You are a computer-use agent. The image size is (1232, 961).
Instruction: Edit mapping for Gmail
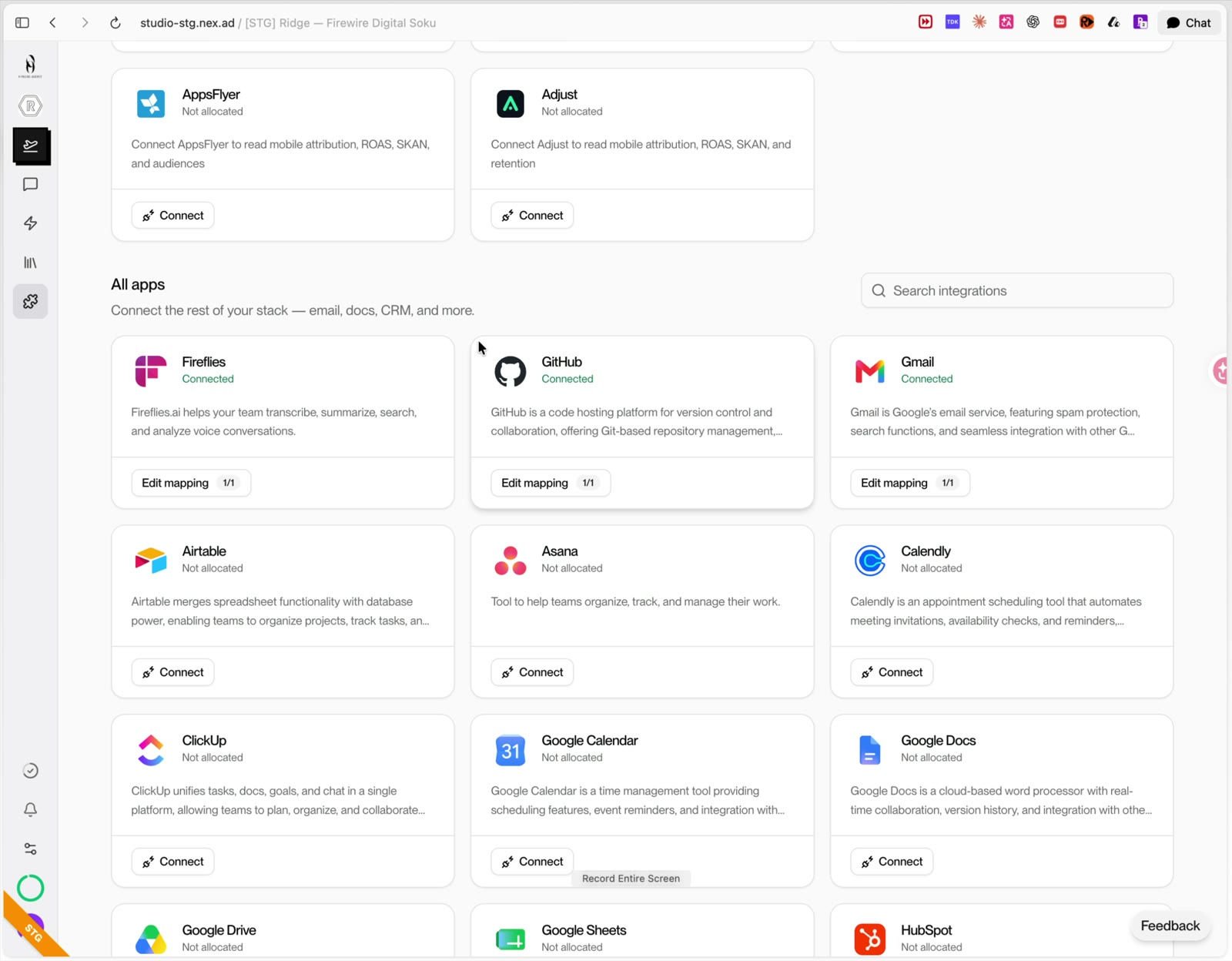910,483
